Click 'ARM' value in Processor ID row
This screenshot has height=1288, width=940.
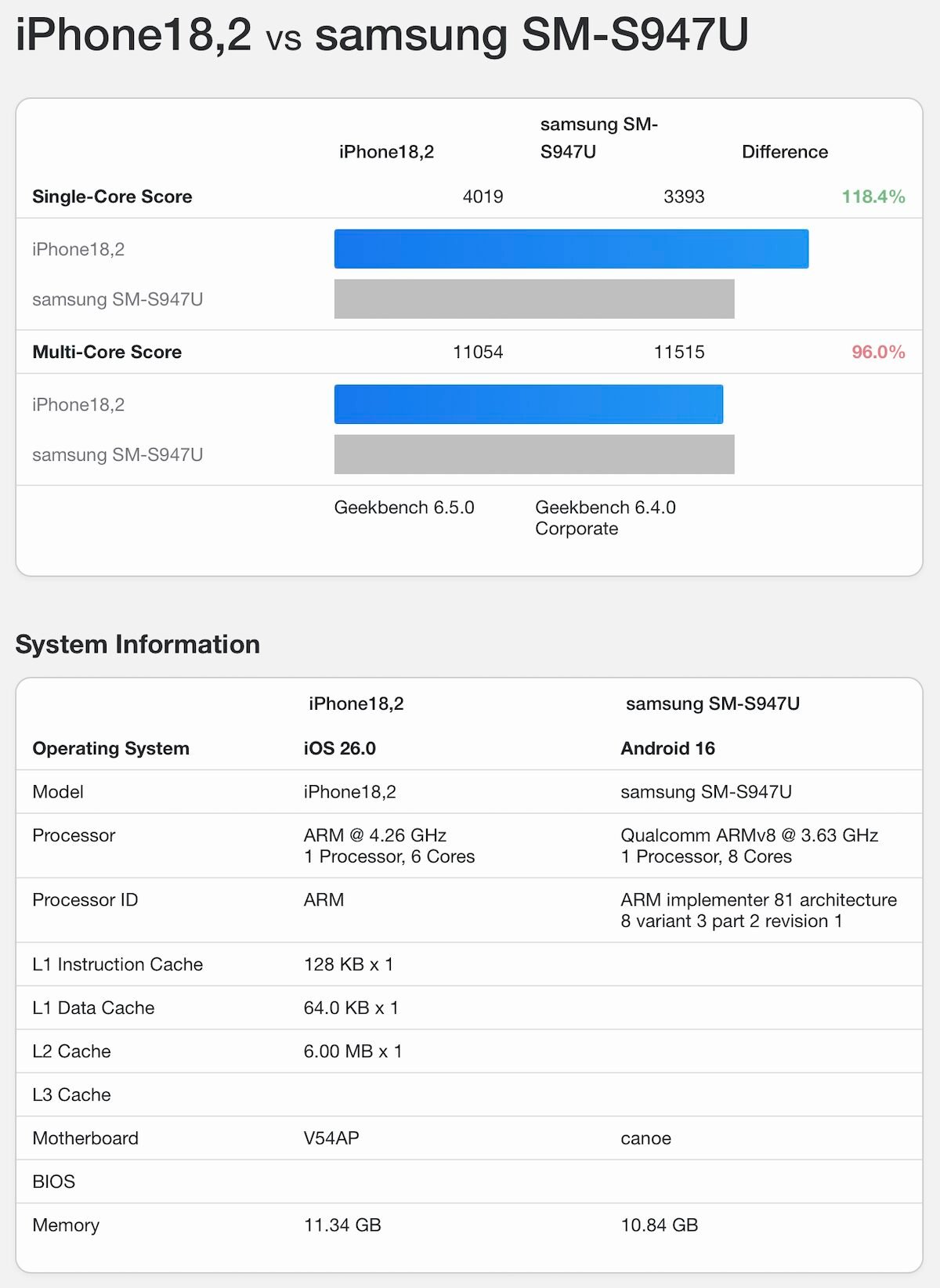pyautogui.click(x=324, y=900)
